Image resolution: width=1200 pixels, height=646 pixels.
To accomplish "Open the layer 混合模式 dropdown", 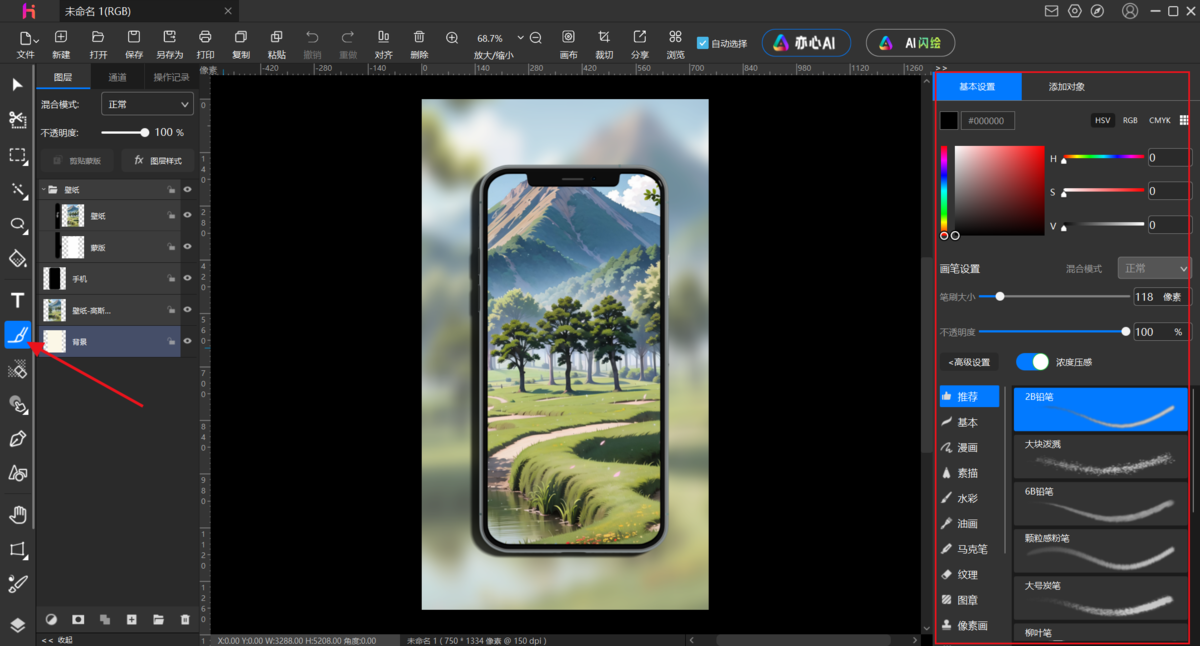I will (147, 105).
